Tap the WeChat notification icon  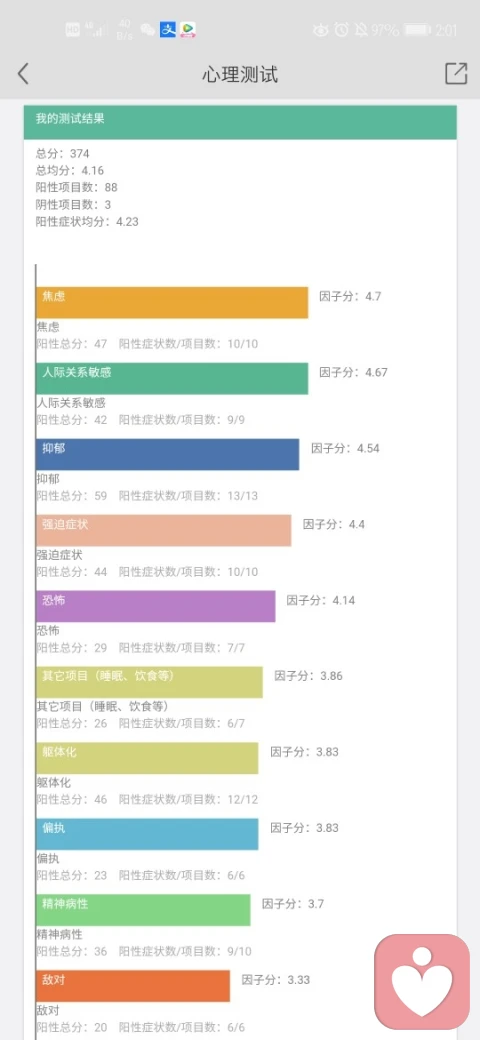tap(148, 30)
